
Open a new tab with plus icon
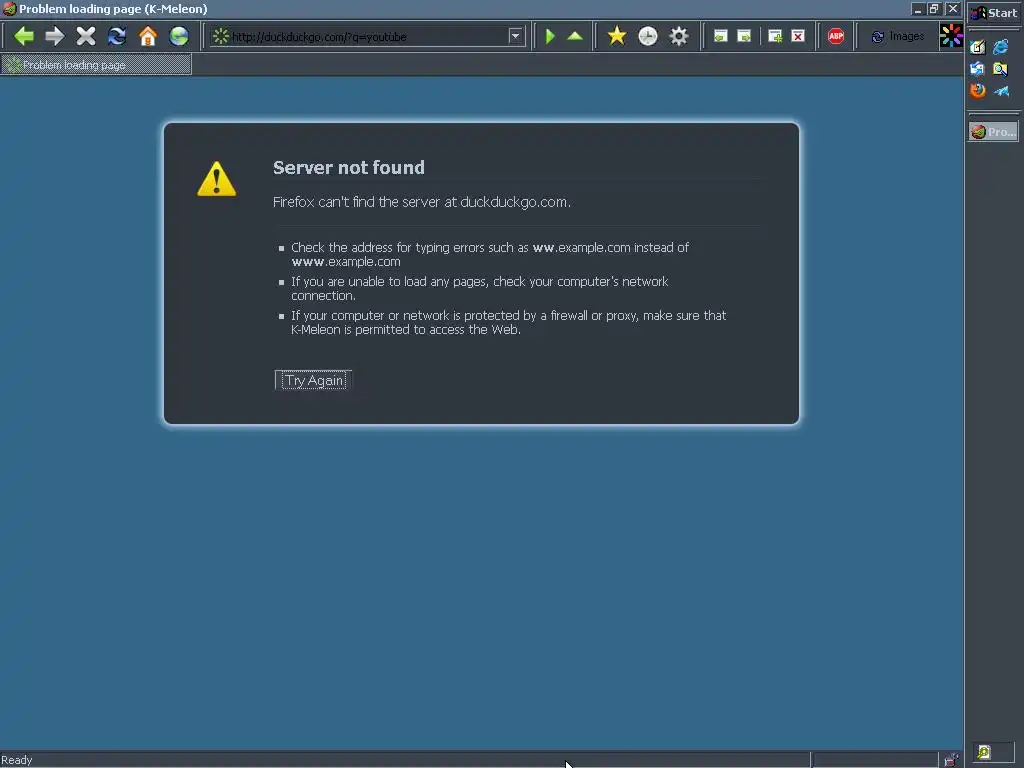(775, 36)
